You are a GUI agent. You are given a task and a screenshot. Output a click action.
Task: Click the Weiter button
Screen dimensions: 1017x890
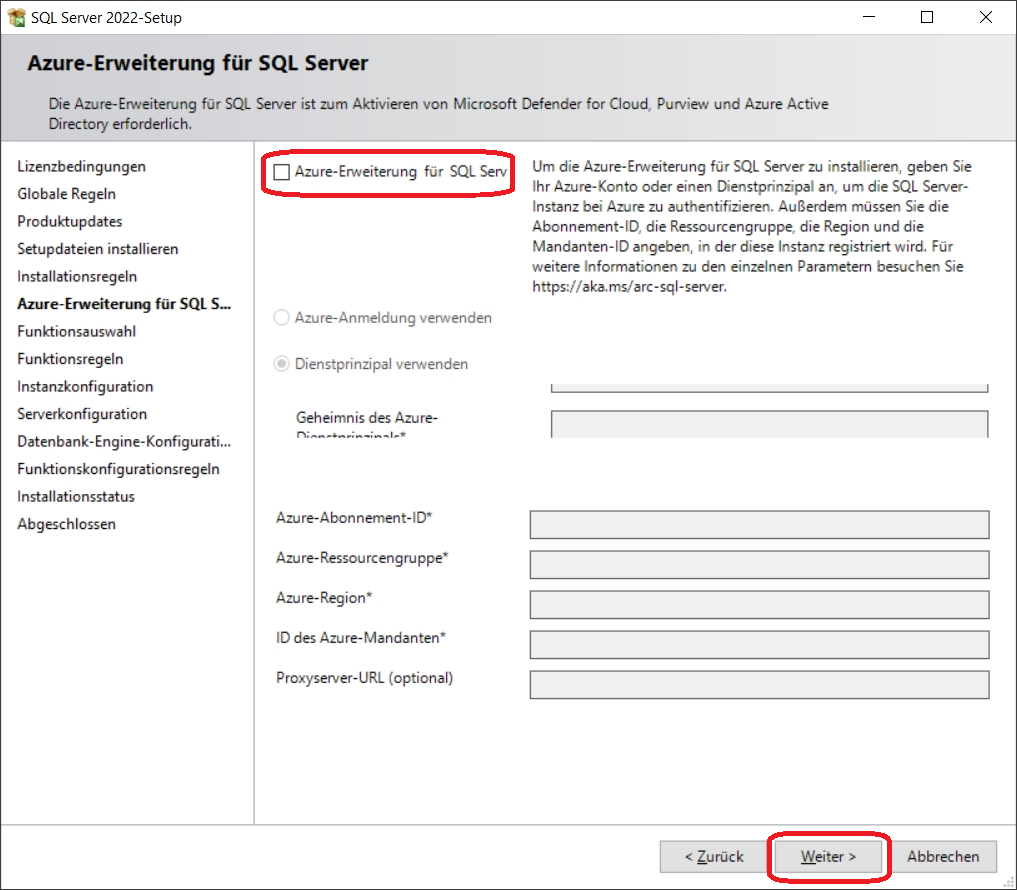(x=828, y=857)
